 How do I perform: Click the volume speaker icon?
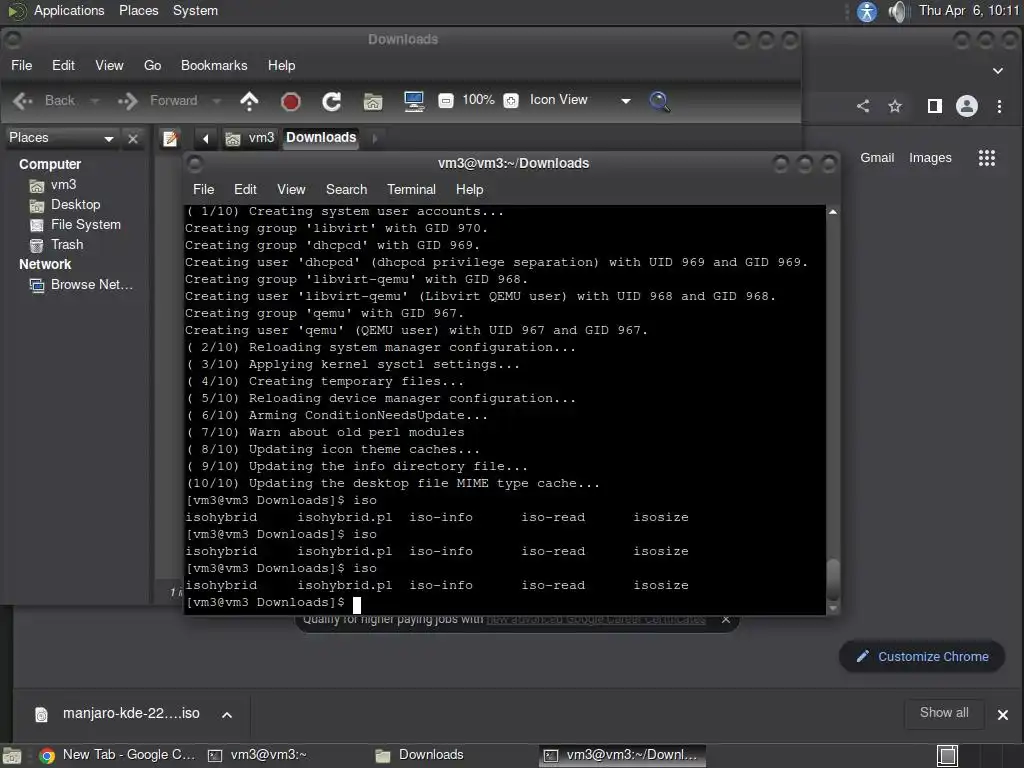point(899,12)
